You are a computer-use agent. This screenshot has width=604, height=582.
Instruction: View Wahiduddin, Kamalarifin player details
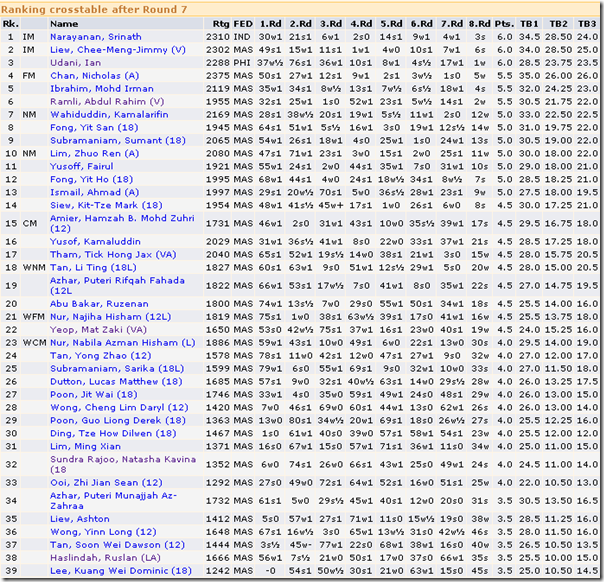(x=109, y=115)
